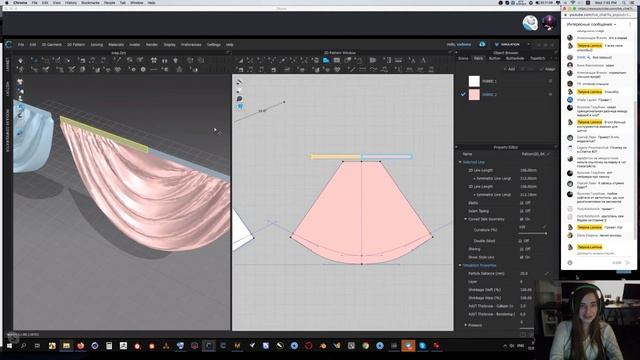
Task: Switch to Button tab in Object Browser
Action: point(494,58)
